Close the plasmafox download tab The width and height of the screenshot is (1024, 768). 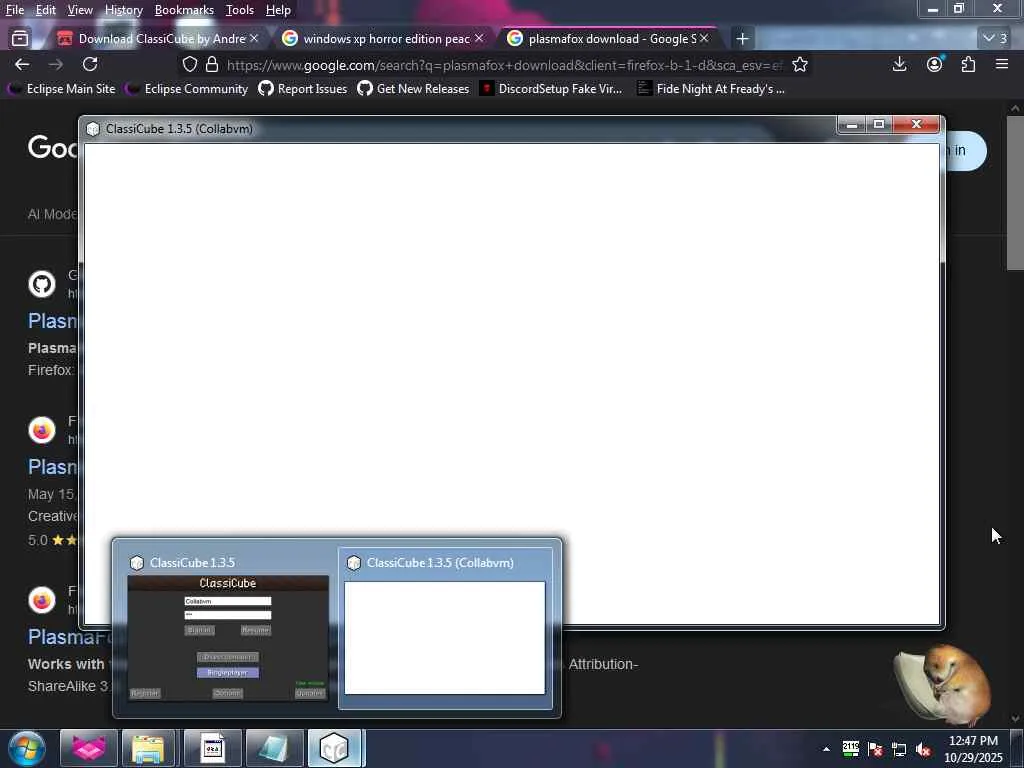click(704, 39)
